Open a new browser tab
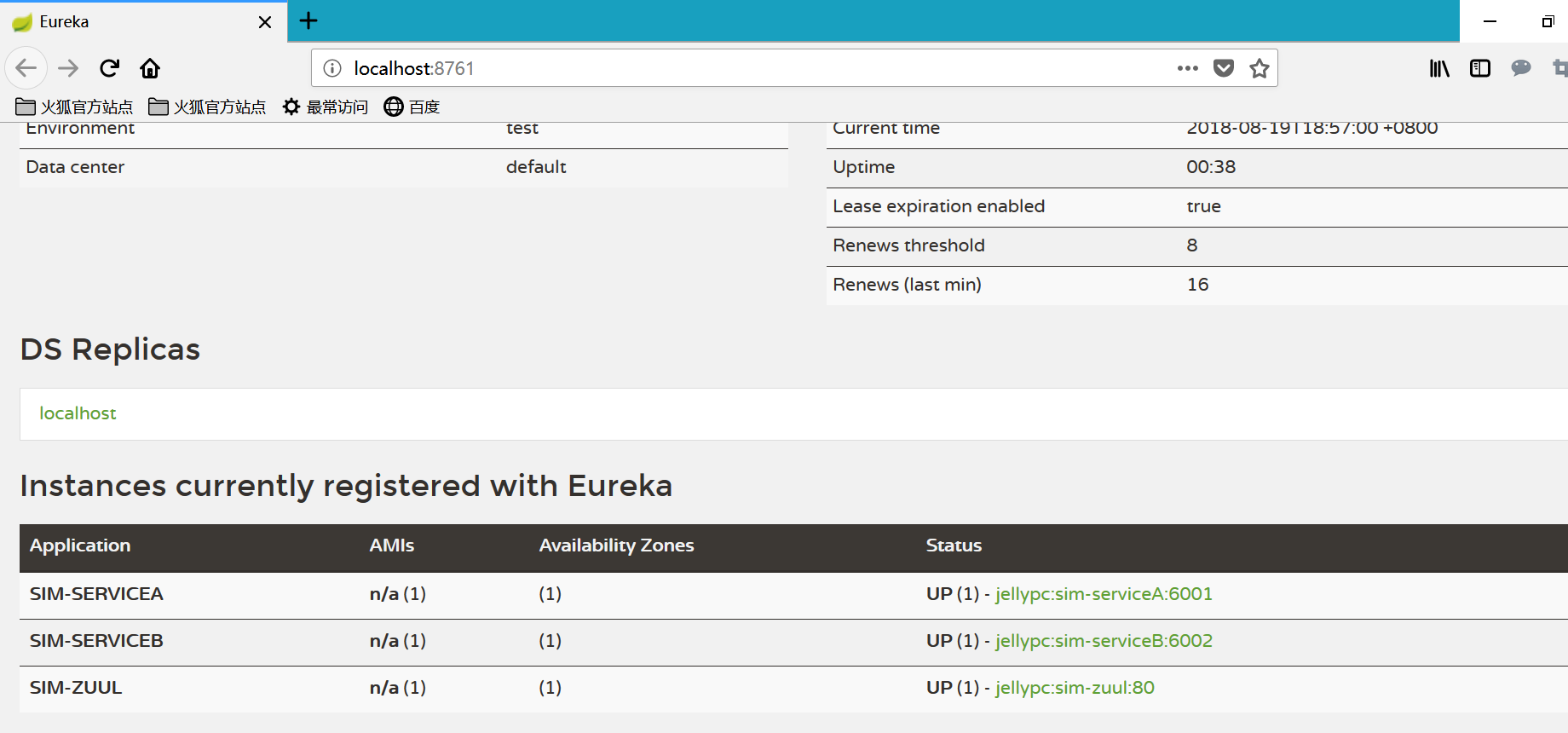 (x=308, y=21)
